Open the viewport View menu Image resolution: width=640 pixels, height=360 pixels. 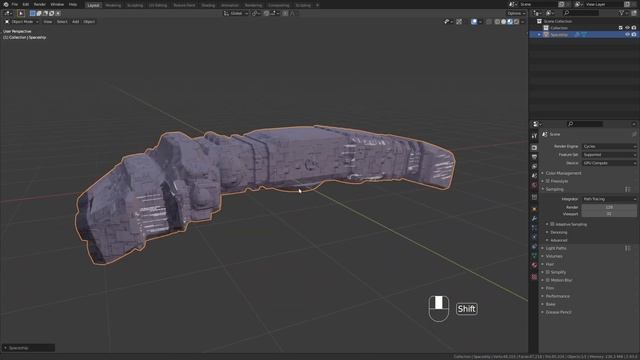pyautogui.click(x=48, y=22)
